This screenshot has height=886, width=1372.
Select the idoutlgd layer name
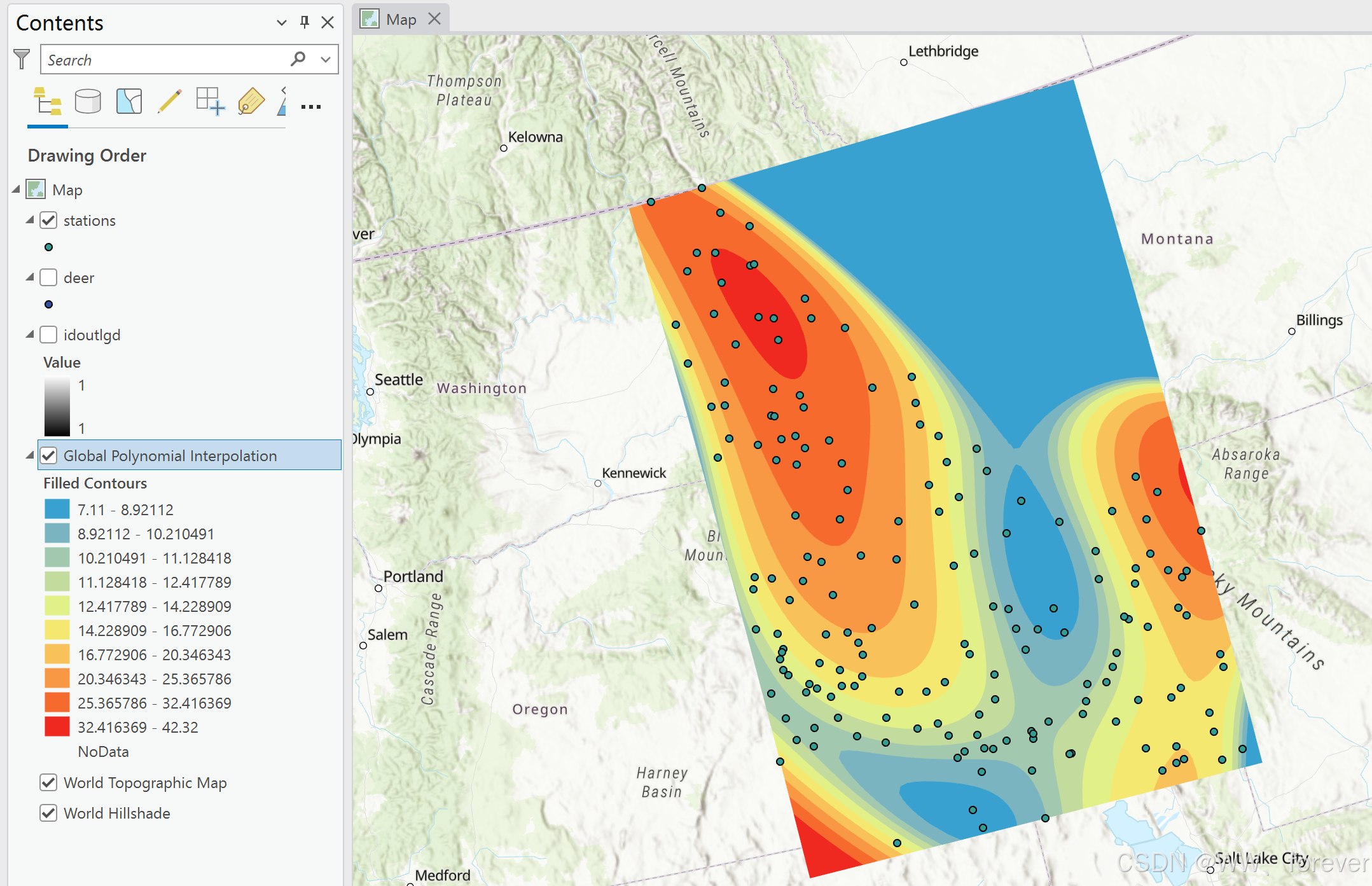click(x=92, y=335)
